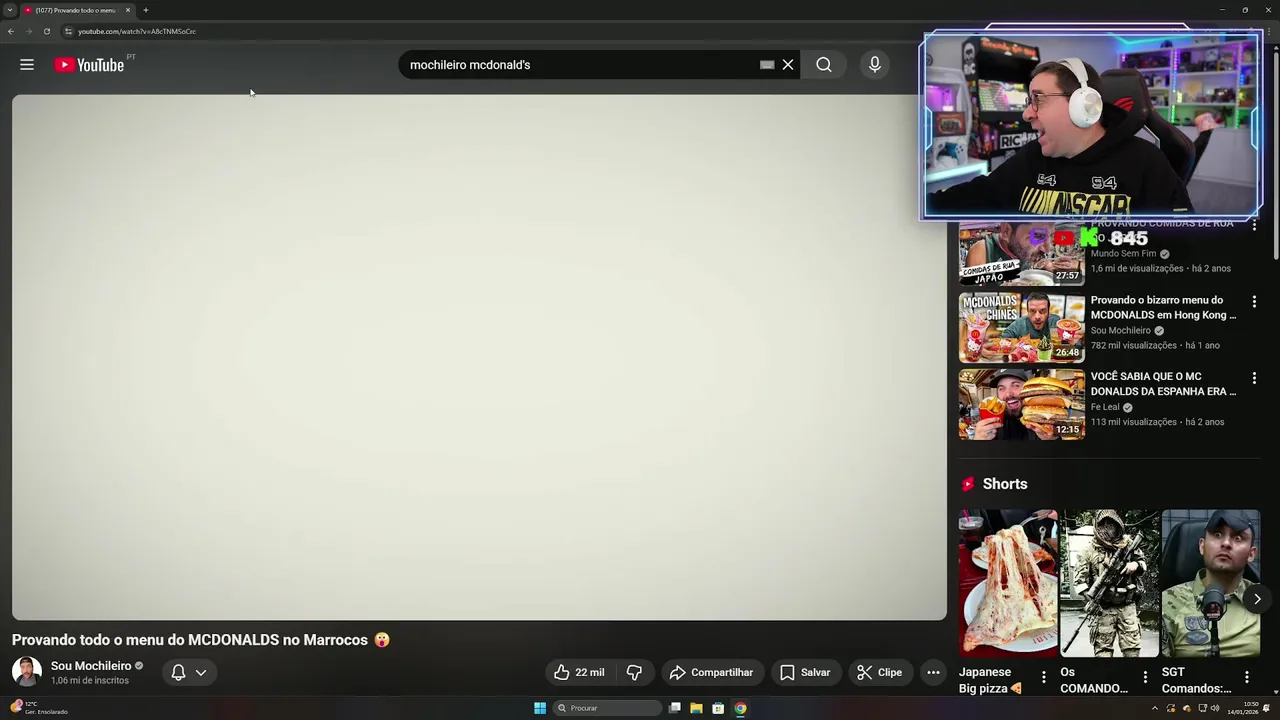Focus the search field 'mochileiro mcdonald's'
The height and width of the screenshot is (720, 1280).
click(x=580, y=65)
